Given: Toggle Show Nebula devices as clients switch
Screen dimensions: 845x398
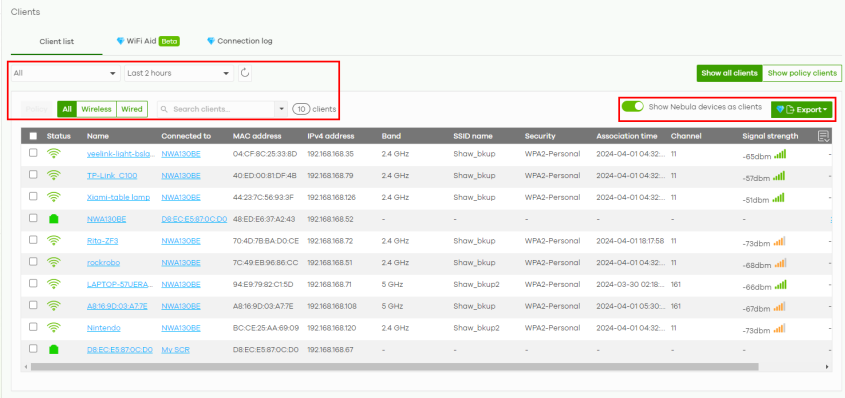Looking at the screenshot, I should [633, 107].
